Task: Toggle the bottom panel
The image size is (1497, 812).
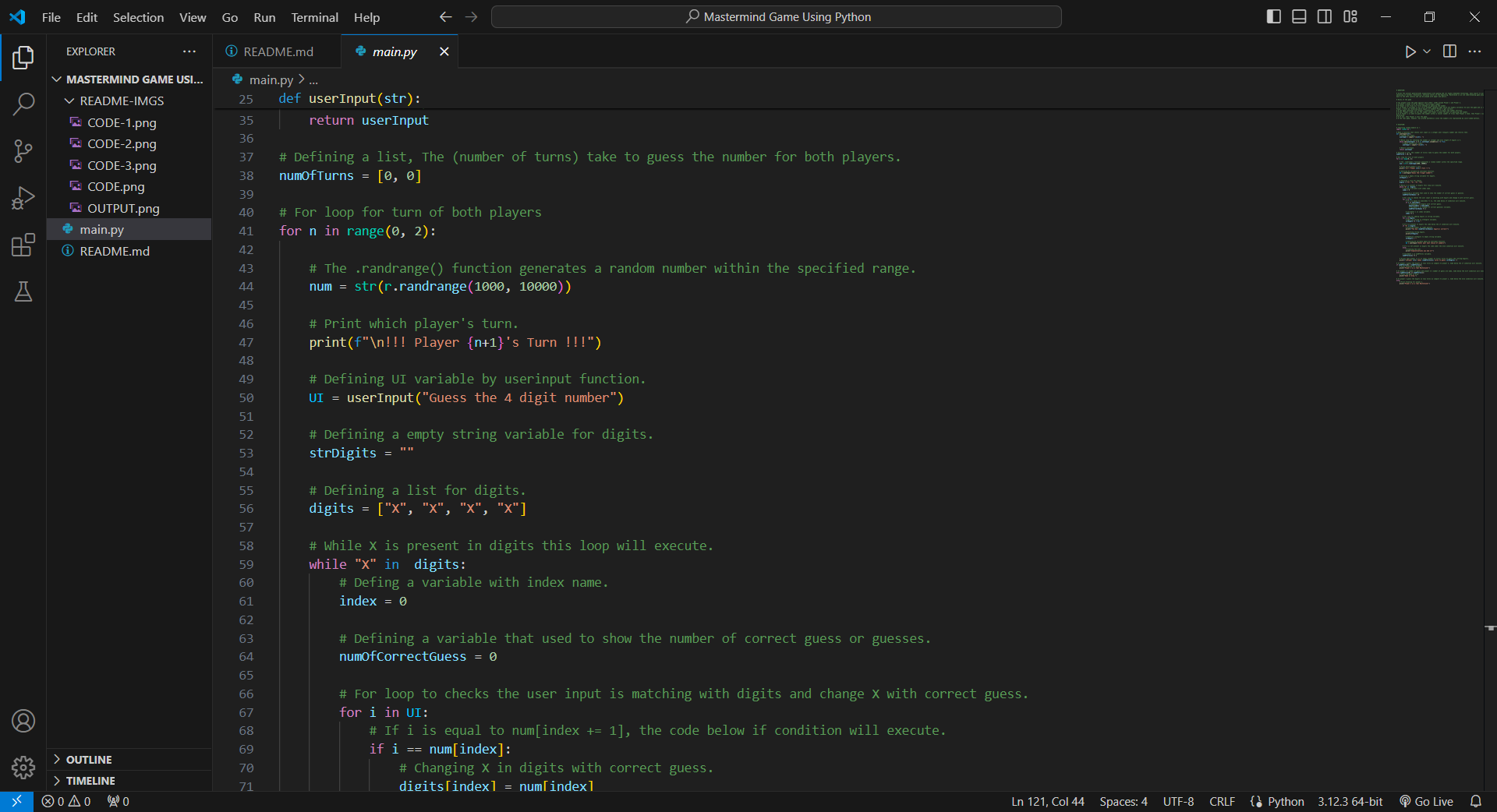Action: tap(1299, 17)
